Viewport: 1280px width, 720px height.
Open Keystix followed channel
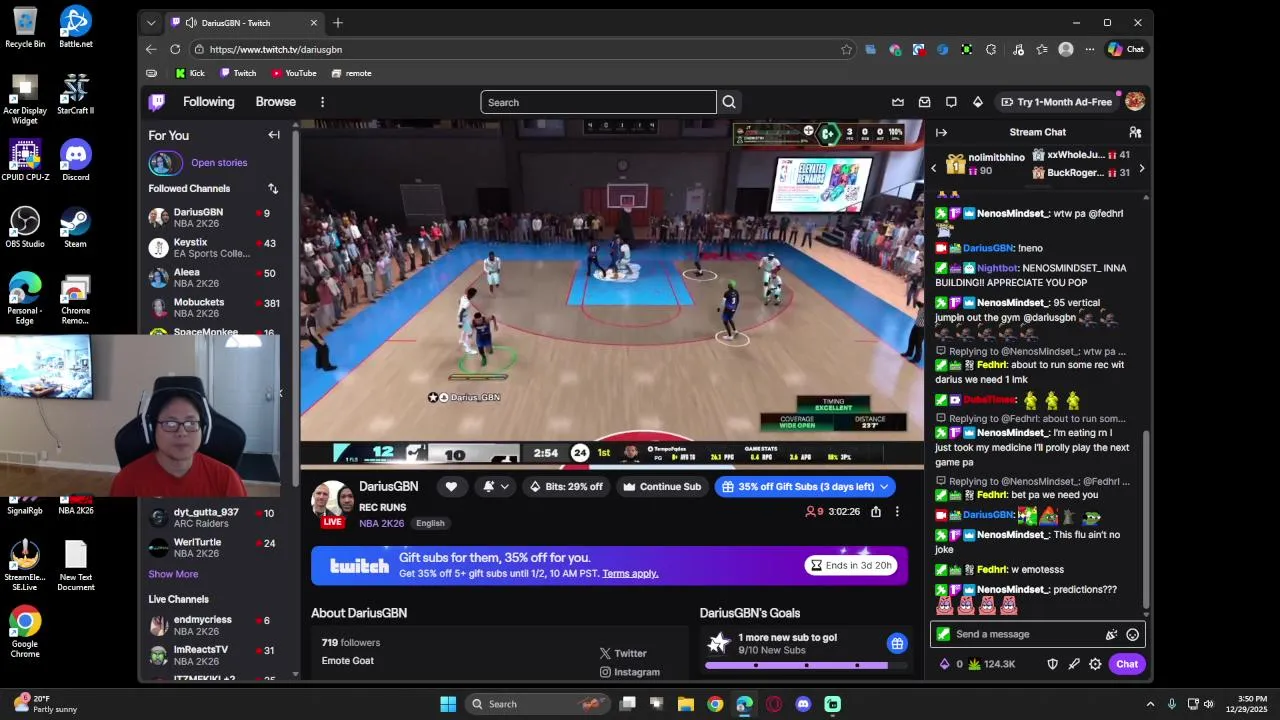point(214,248)
